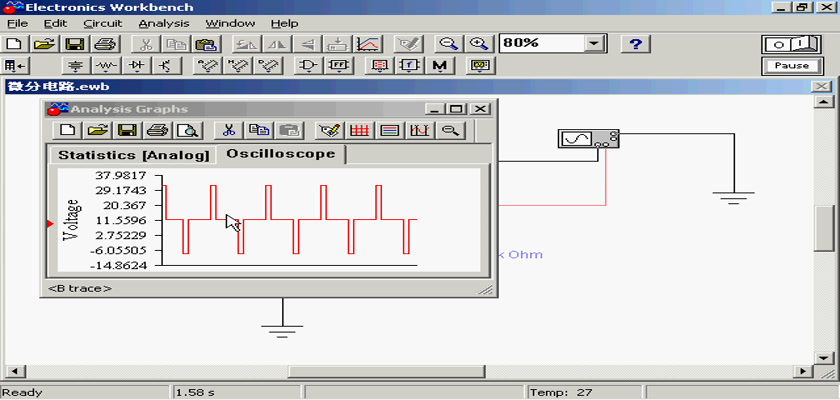This screenshot has width=840, height=400.
Task: Open a circuit file from main toolbar
Action: (46, 44)
